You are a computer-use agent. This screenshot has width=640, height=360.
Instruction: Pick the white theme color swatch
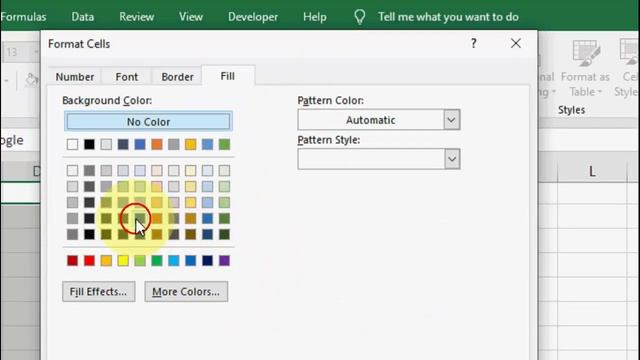tap(72, 144)
